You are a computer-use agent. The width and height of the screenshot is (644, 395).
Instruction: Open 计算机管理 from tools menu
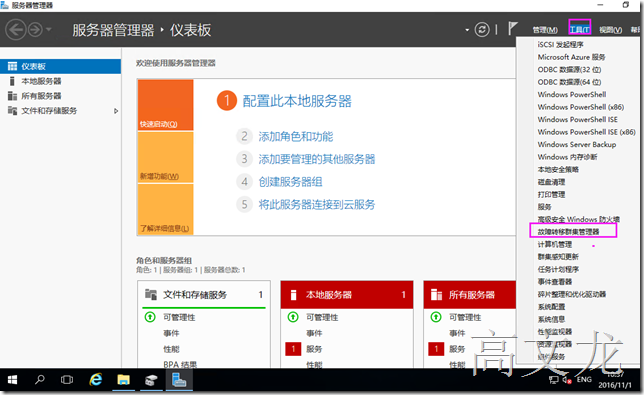554,244
